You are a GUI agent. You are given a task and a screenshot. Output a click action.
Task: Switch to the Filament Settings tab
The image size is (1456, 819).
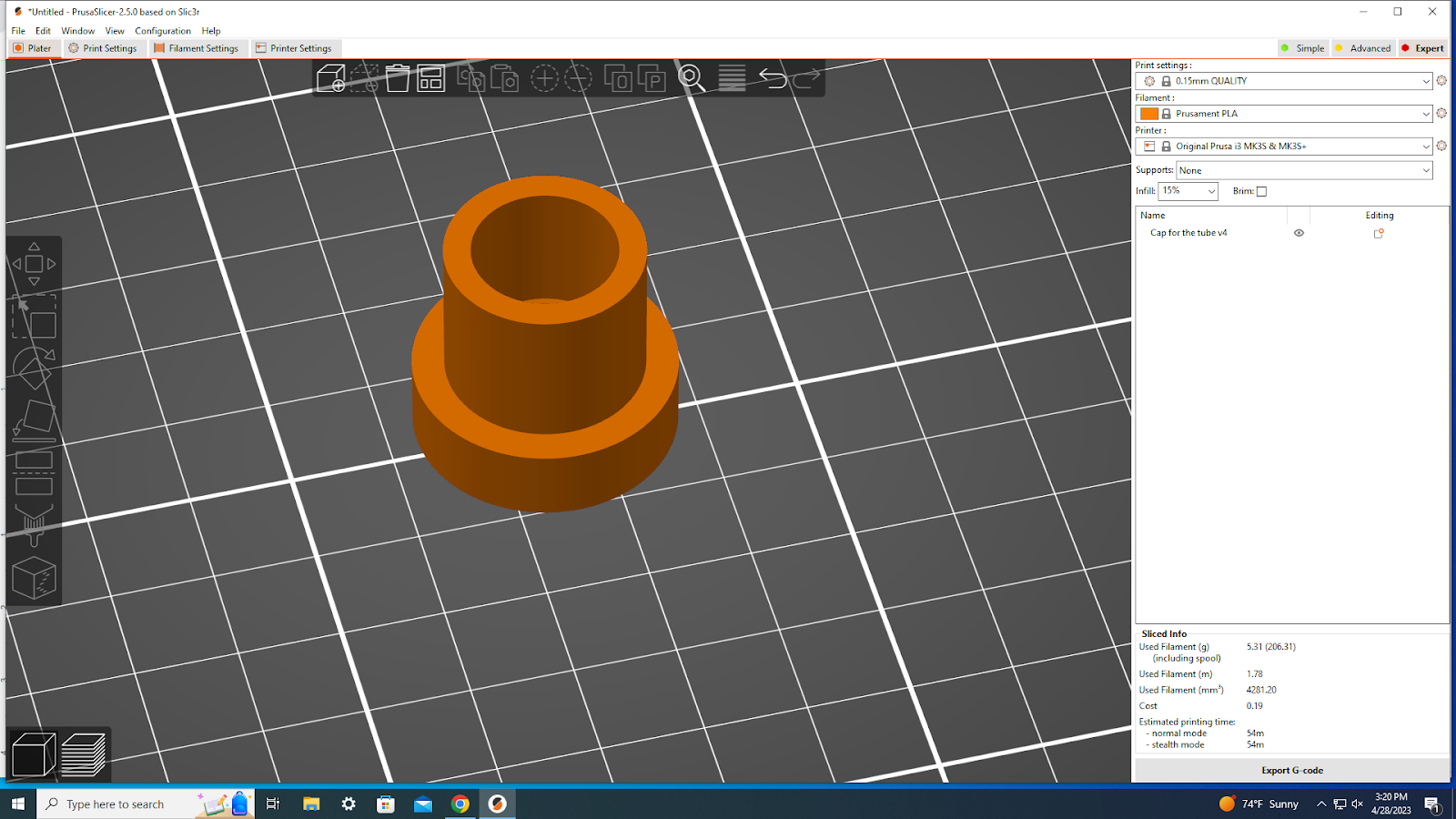coord(197,48)
